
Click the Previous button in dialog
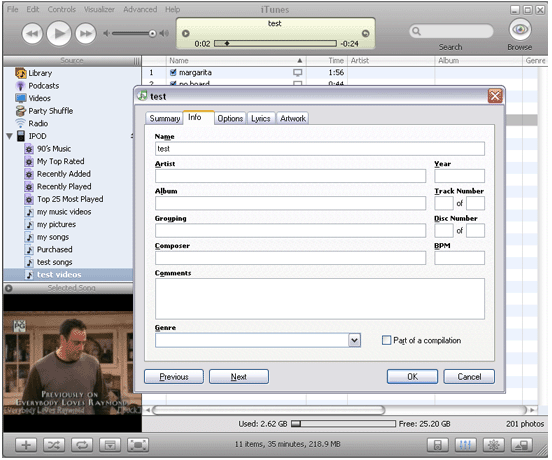[x=174, y=377]
